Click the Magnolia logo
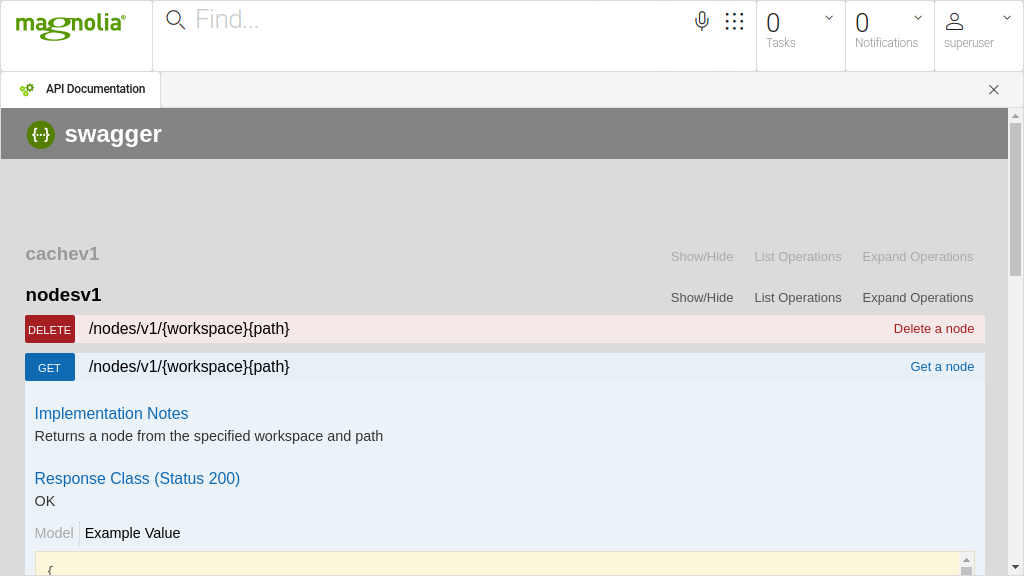 click(x=70, y=26)
